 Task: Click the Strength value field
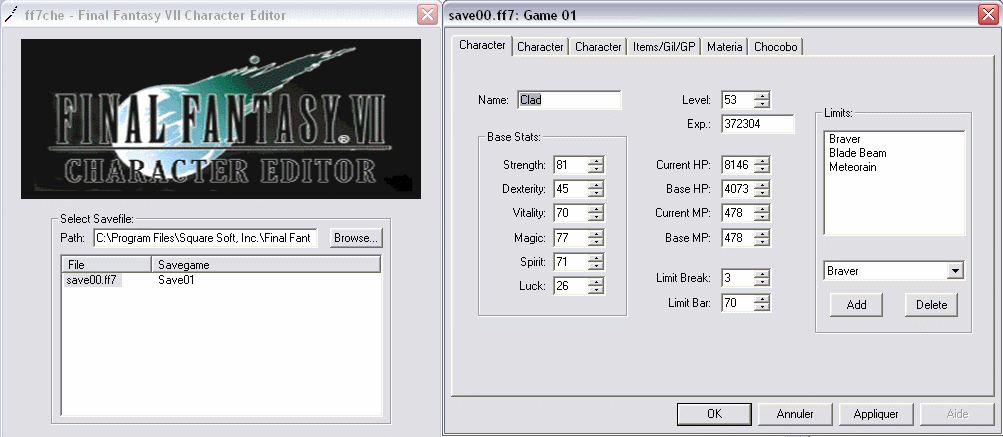click(x=571, y=165)
